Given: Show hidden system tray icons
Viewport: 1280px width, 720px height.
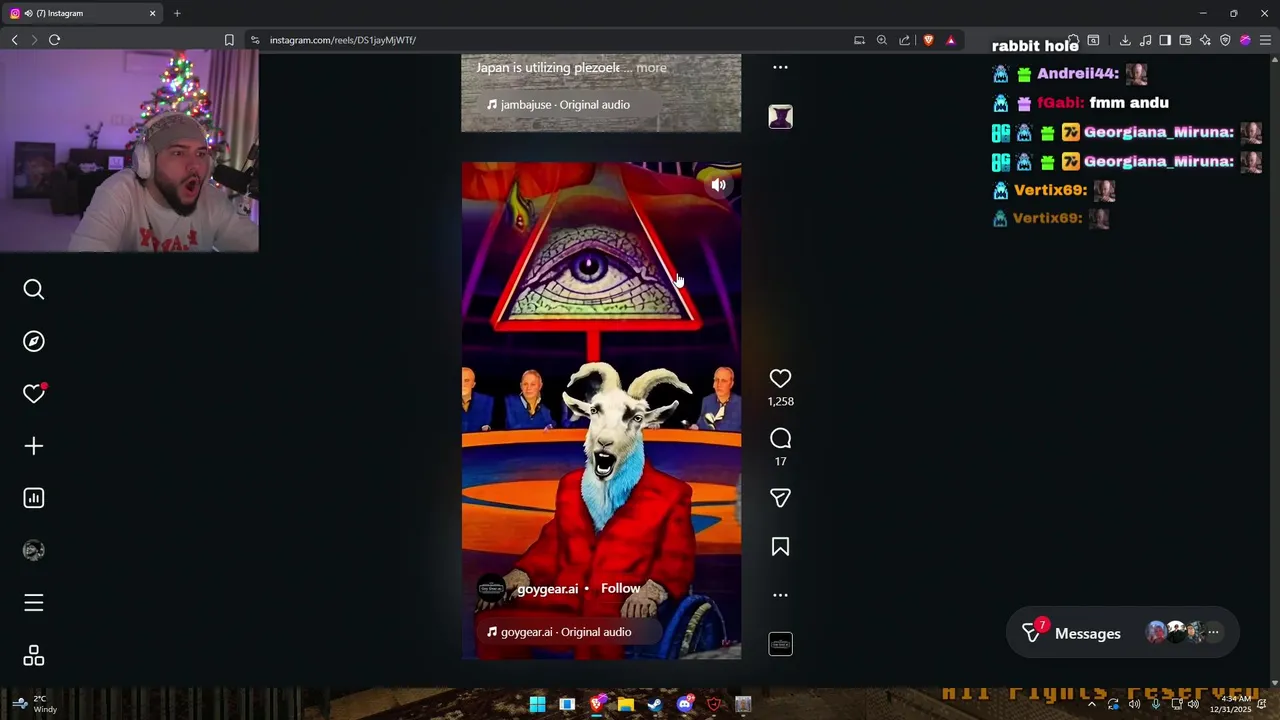Looking at the screenshot, I should point(1092,704).
